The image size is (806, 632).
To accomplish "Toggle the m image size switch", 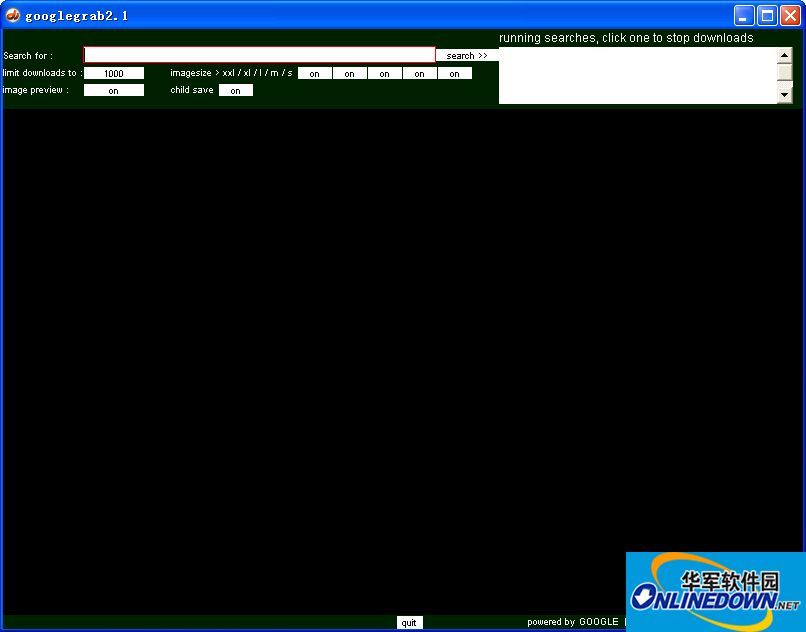I will 420,73.
